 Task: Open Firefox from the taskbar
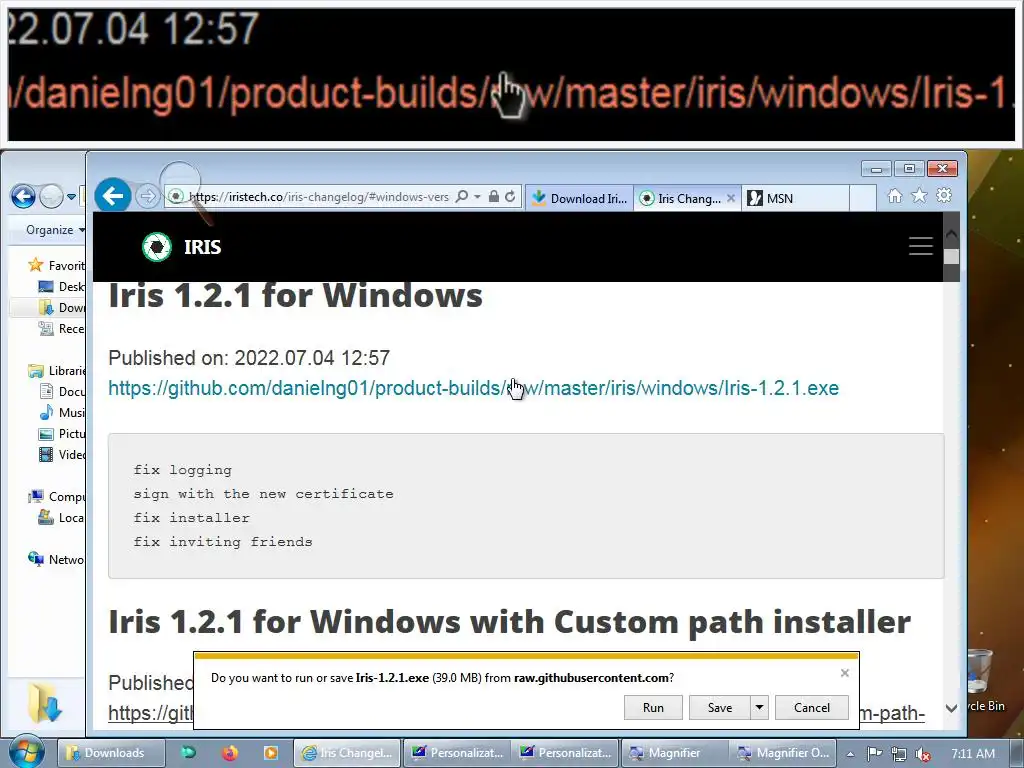pos(230,753)
